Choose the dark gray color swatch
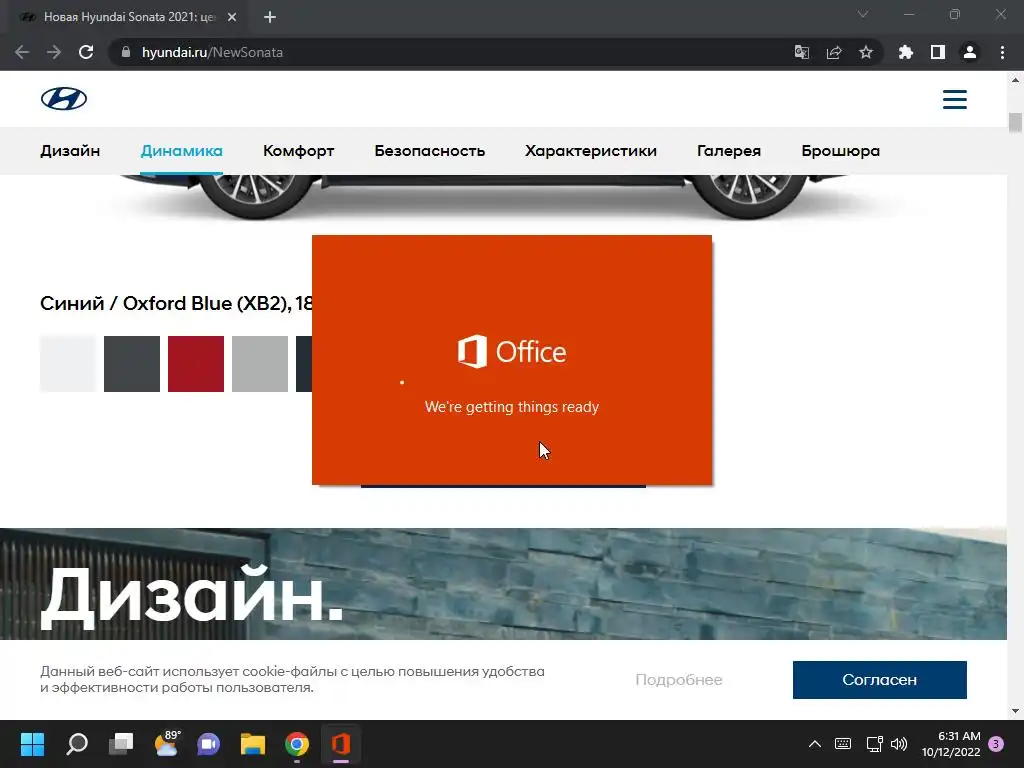Screen dimensions: 1024x768 click(x=132, y=364)
